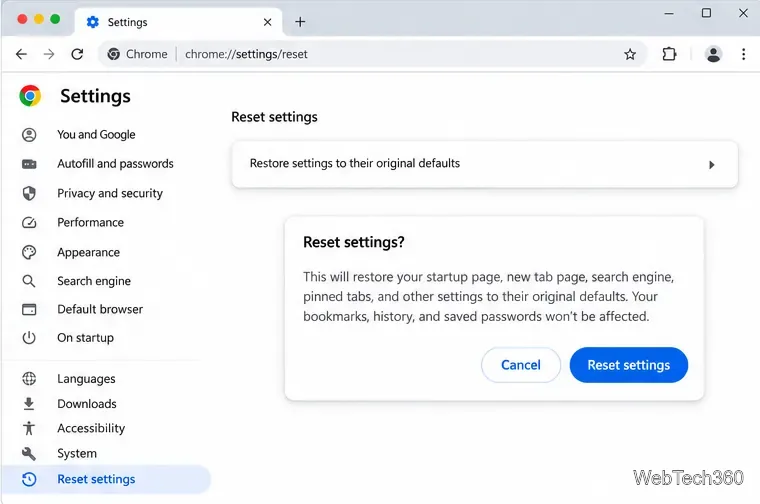The width and height of the screenshot is (760, 504).
Task: Select Downloads in sidebar
Action: (x=87, y=404)
